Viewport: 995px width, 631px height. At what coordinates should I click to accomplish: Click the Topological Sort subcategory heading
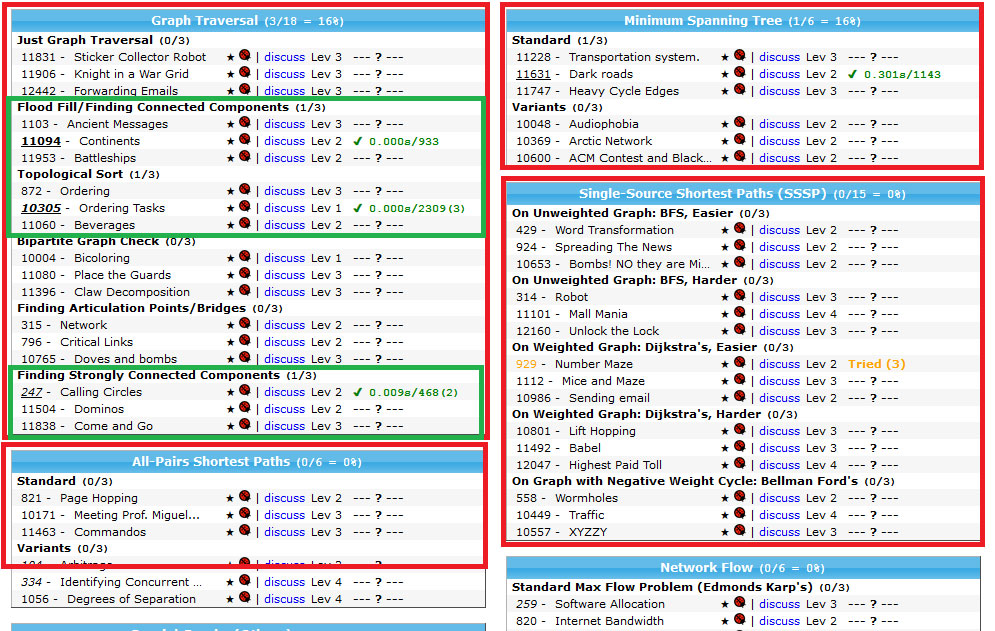[x=71, y=174]
